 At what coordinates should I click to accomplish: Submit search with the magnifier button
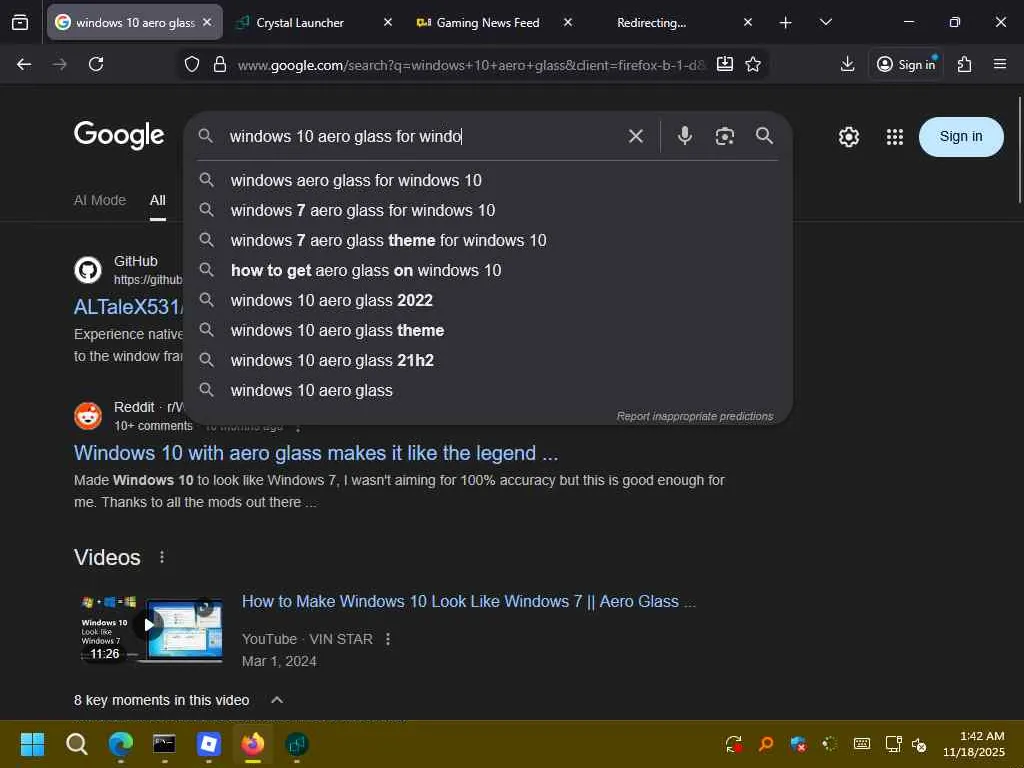[764, 136]
